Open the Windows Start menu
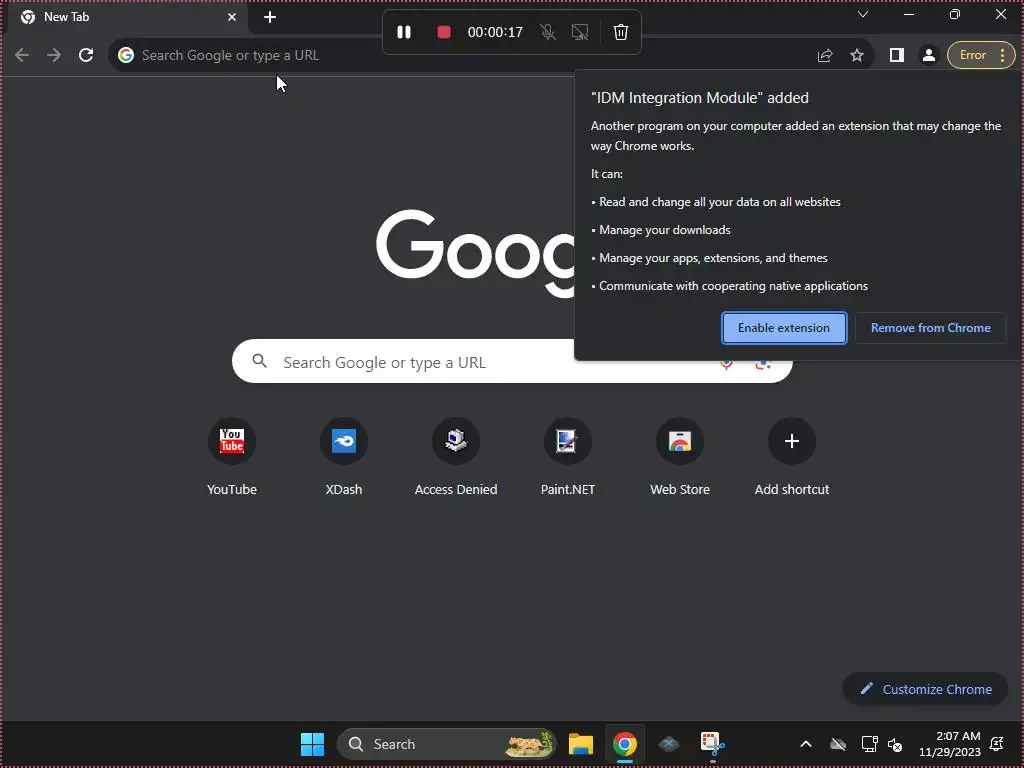1024x768 pixels. (312, 744)
